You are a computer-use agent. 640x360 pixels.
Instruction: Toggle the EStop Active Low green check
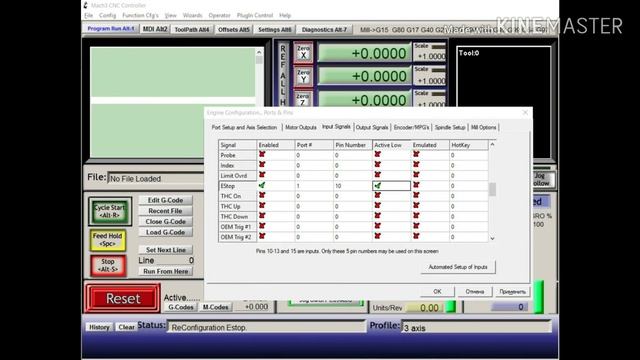[x=378, y=185]
